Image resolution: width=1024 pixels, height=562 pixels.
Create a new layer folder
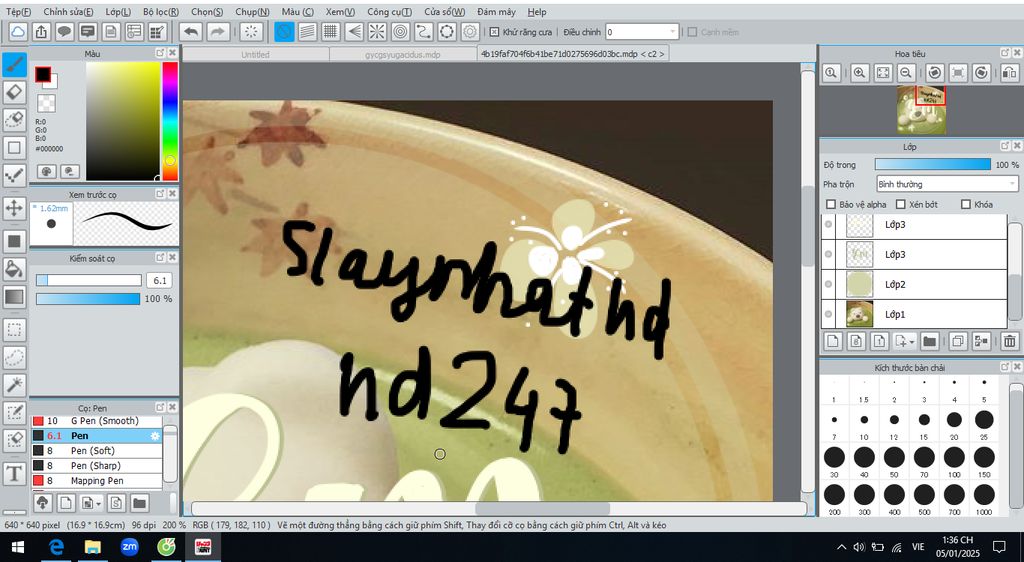tap(929, 341)
